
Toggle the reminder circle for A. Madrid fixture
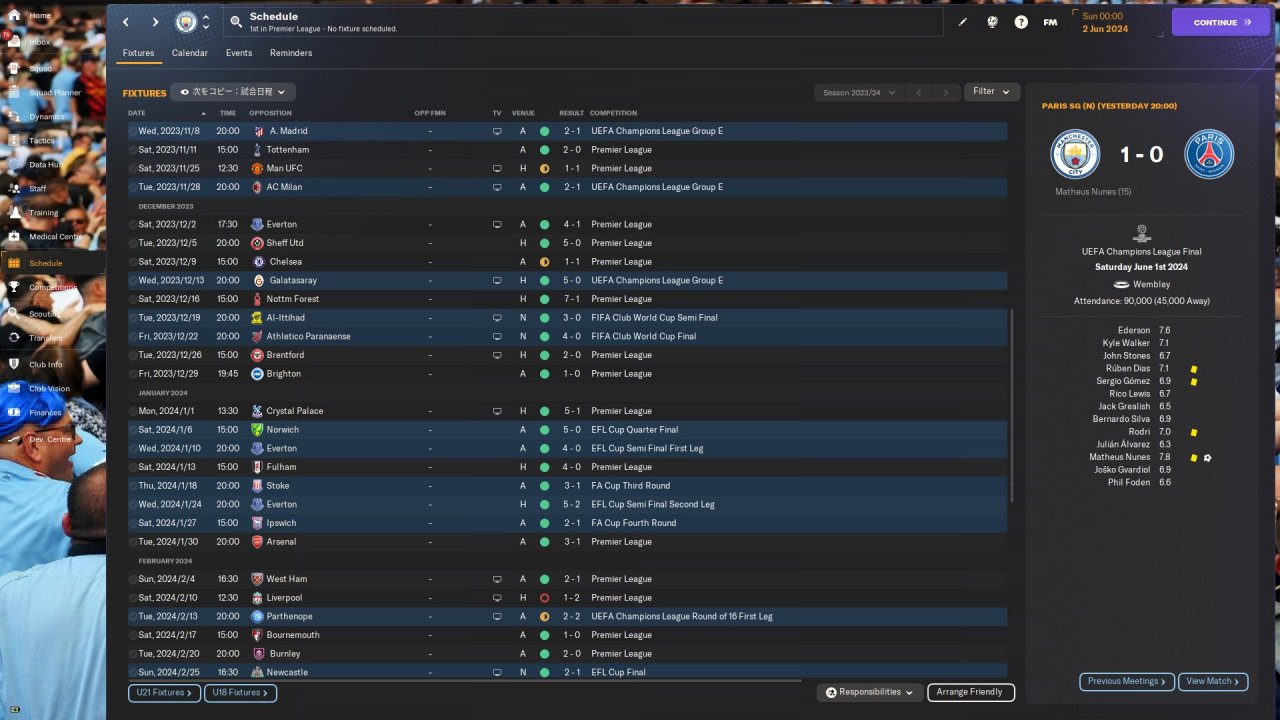point(133,131)
